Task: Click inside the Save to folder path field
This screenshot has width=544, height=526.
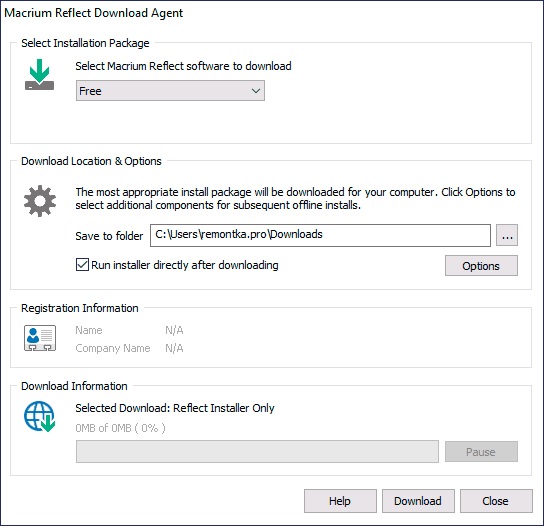Action: 320,235
